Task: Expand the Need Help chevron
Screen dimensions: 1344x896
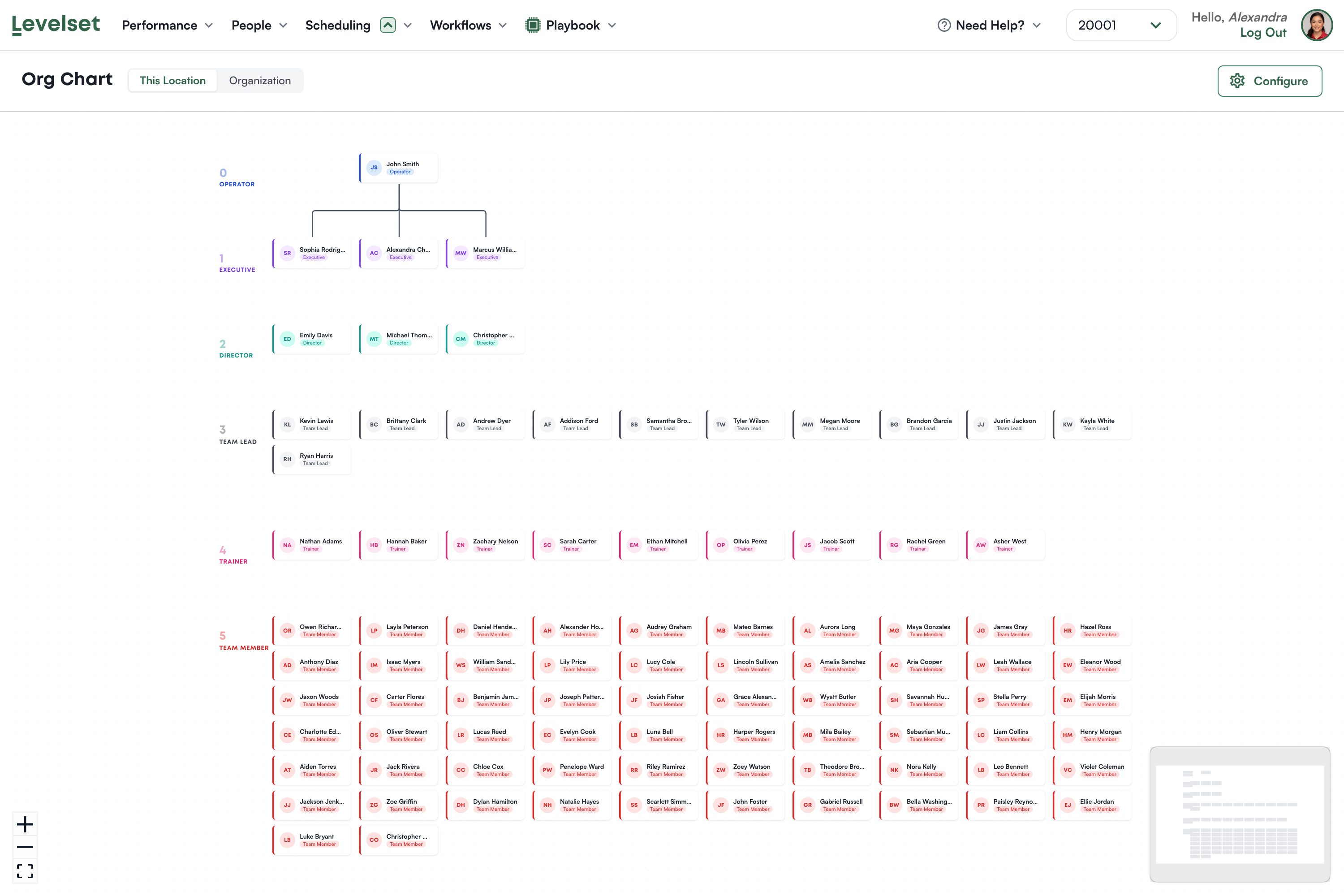Action: click(x=1037, y=25)
